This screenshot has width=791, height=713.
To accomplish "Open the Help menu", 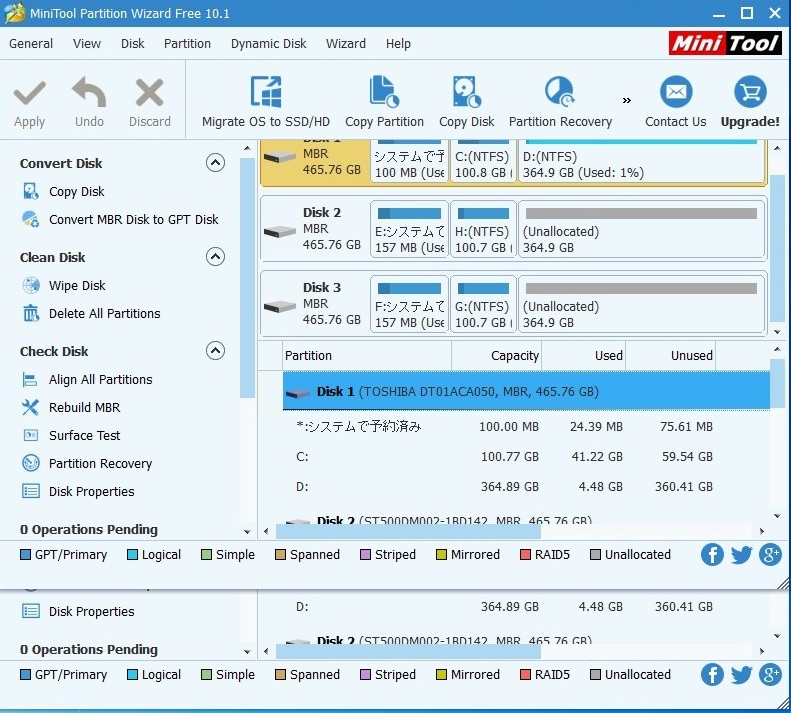I will (x=398, y=44).
